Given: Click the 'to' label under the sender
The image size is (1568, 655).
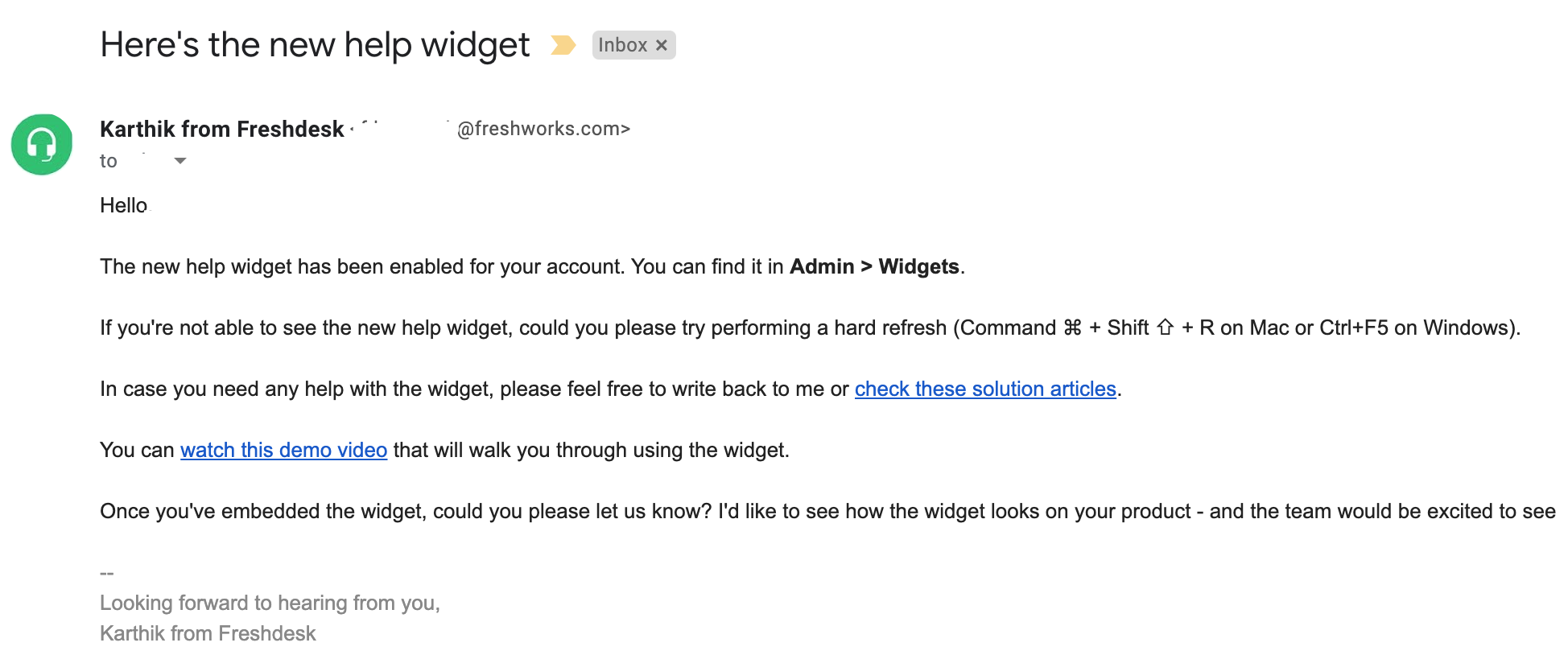Looking at the screenshot, I should 107,161.
